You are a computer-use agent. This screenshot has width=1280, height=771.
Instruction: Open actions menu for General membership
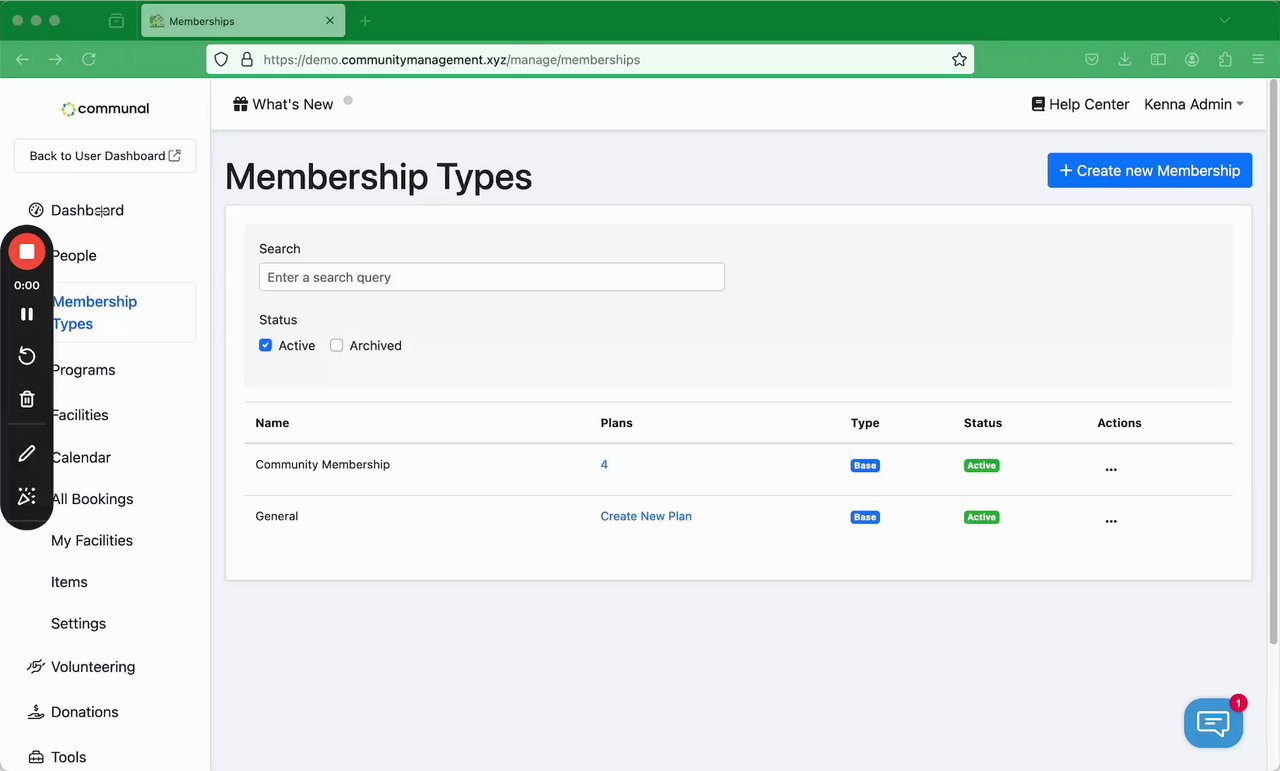coord(1110,521)
